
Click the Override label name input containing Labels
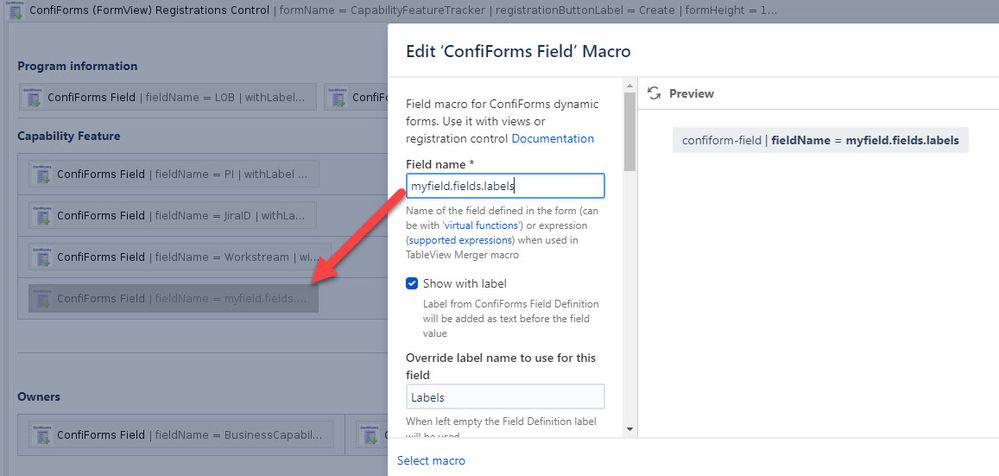(505, 397)
